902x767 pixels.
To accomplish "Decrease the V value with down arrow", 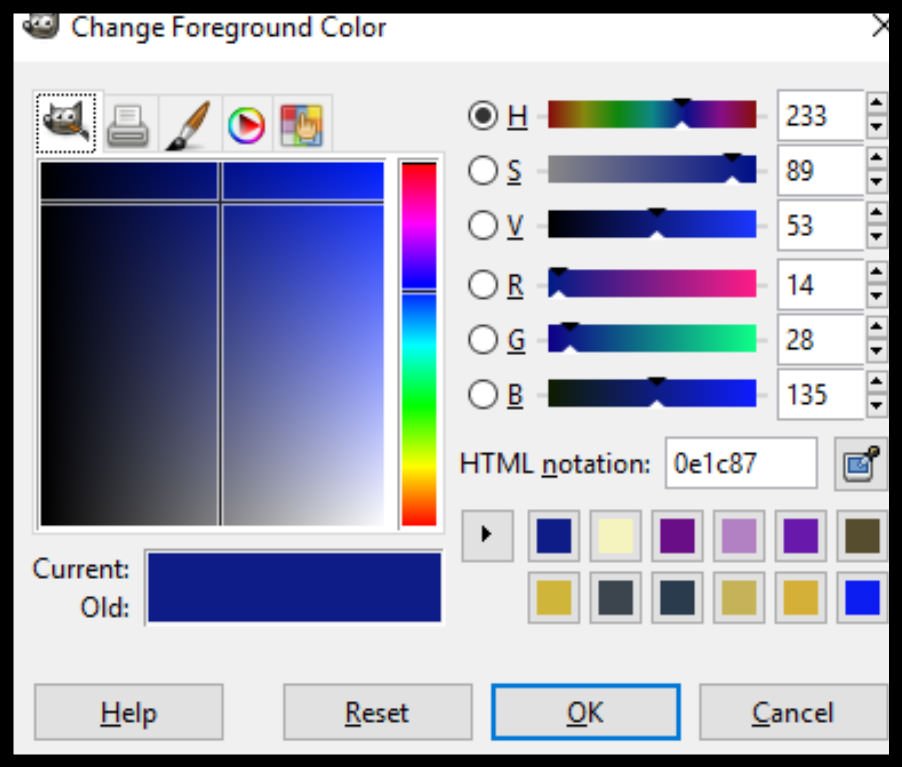I will pyautogui.click(x=876, y=237).
